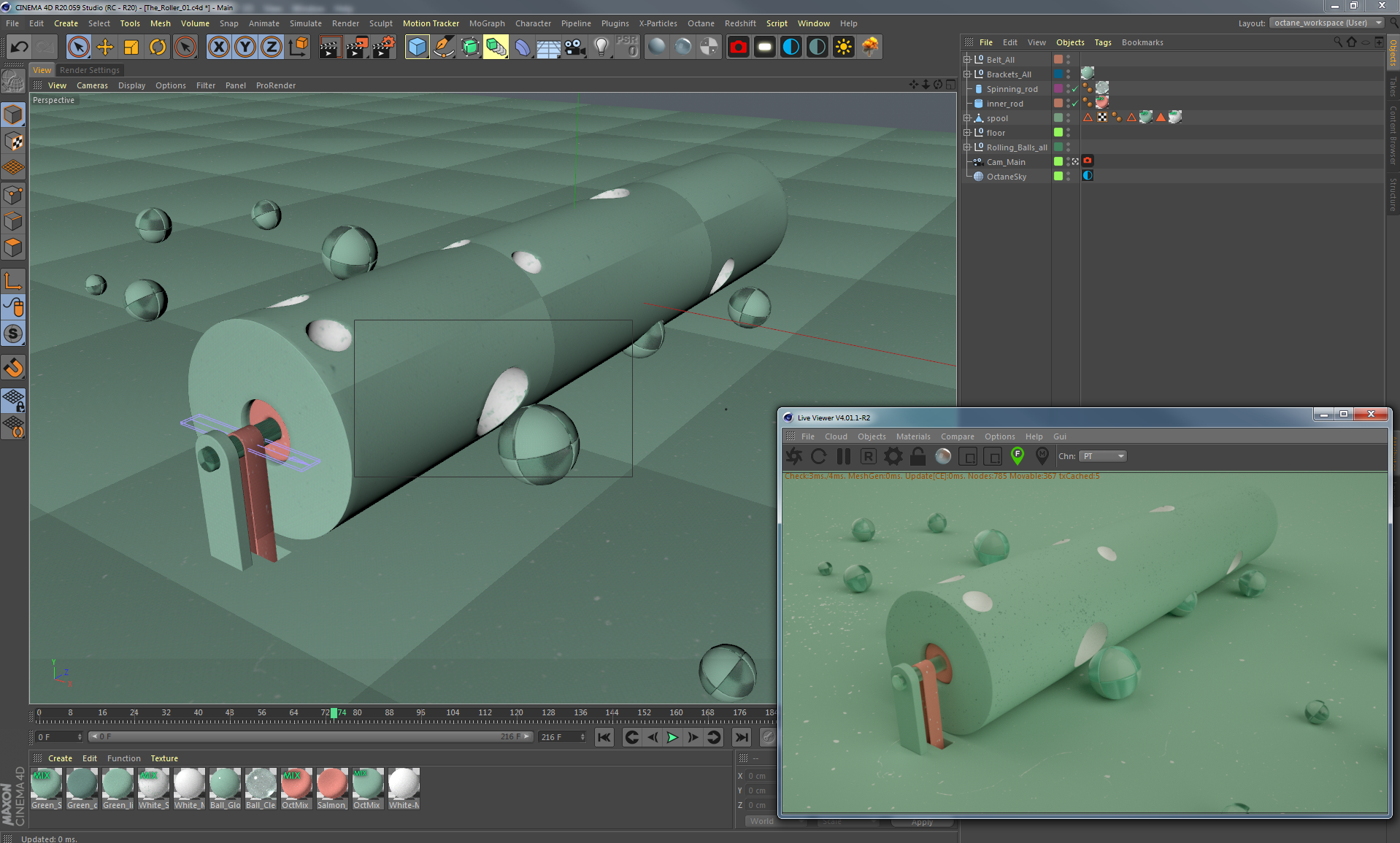Viewport: 1400px width, 843px height.
Task: Hide the floor object using its visibility dot
Action: click(x=1068, y=130)
